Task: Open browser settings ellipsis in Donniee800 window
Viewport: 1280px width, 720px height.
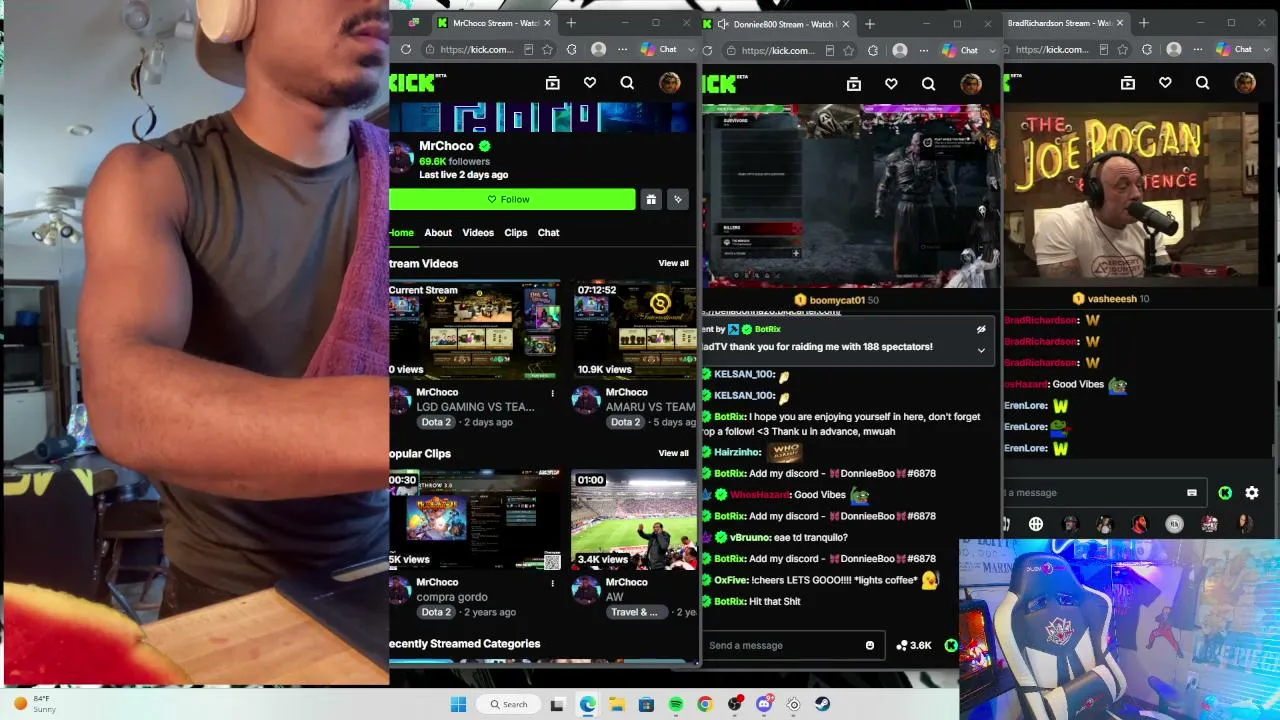Action: [x=924, y=49]
